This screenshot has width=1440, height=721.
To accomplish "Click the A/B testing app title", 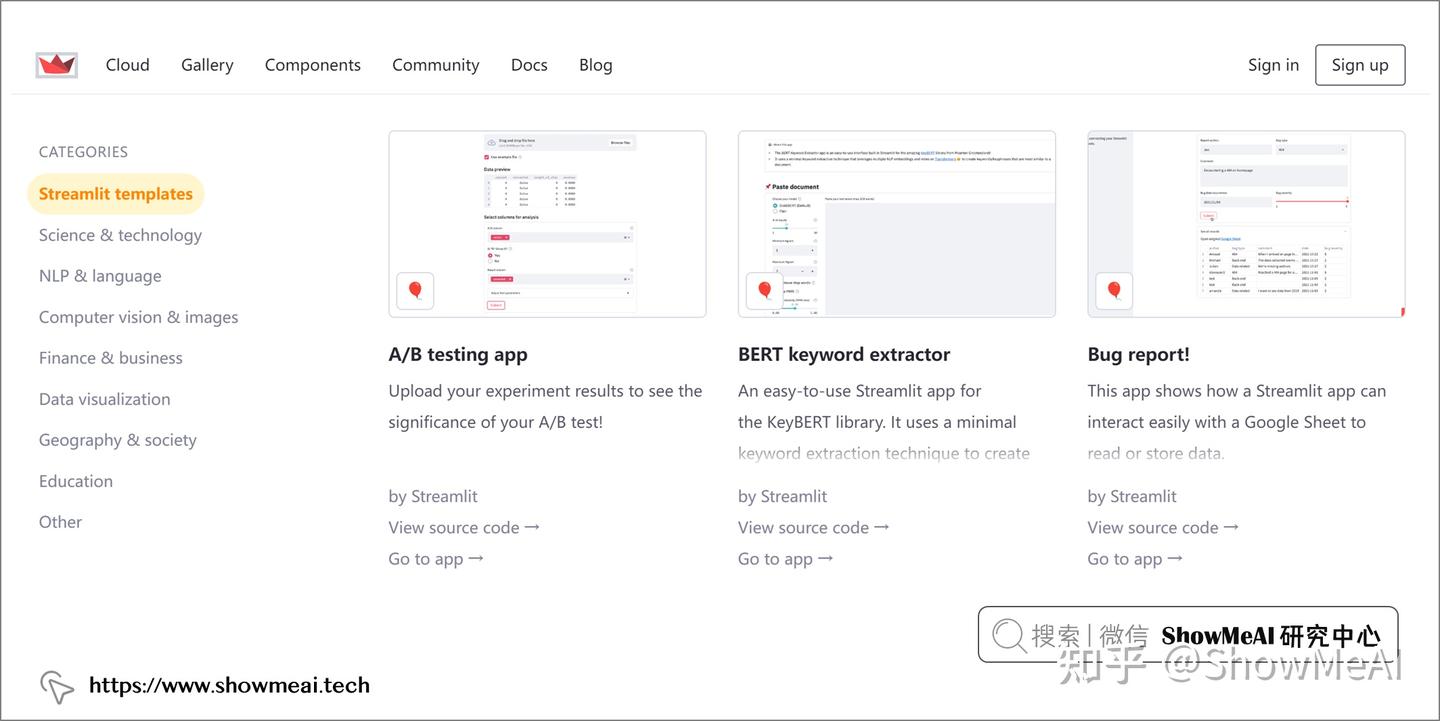I will (458, 354).
